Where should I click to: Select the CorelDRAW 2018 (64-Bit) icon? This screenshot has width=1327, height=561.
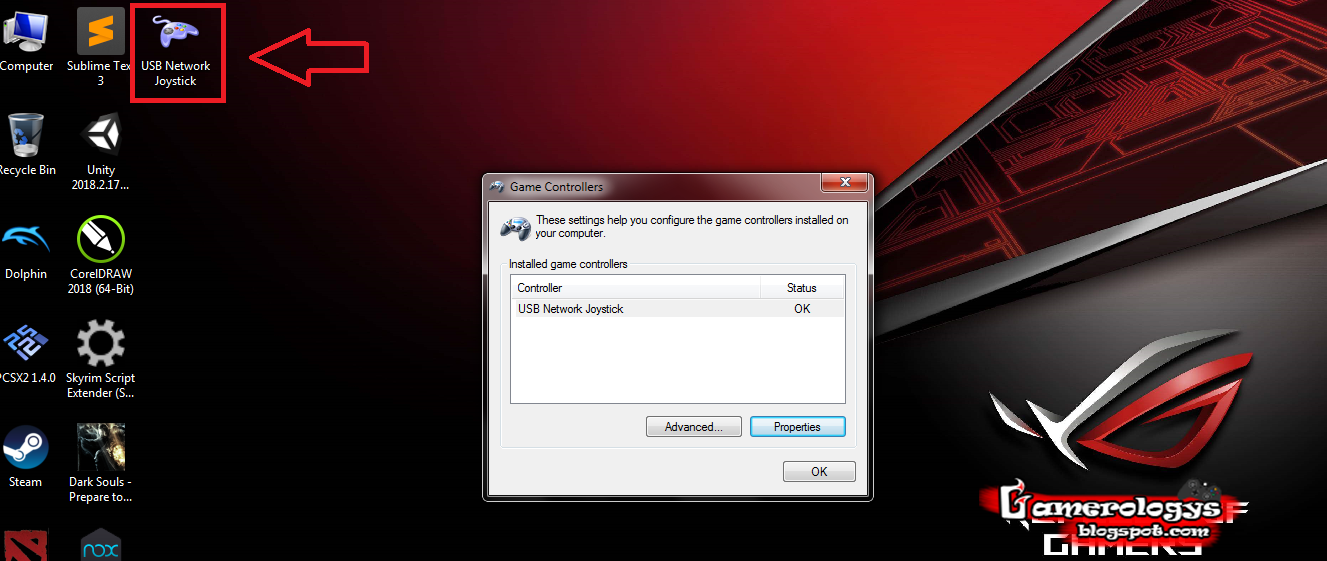tap(101, 256)
